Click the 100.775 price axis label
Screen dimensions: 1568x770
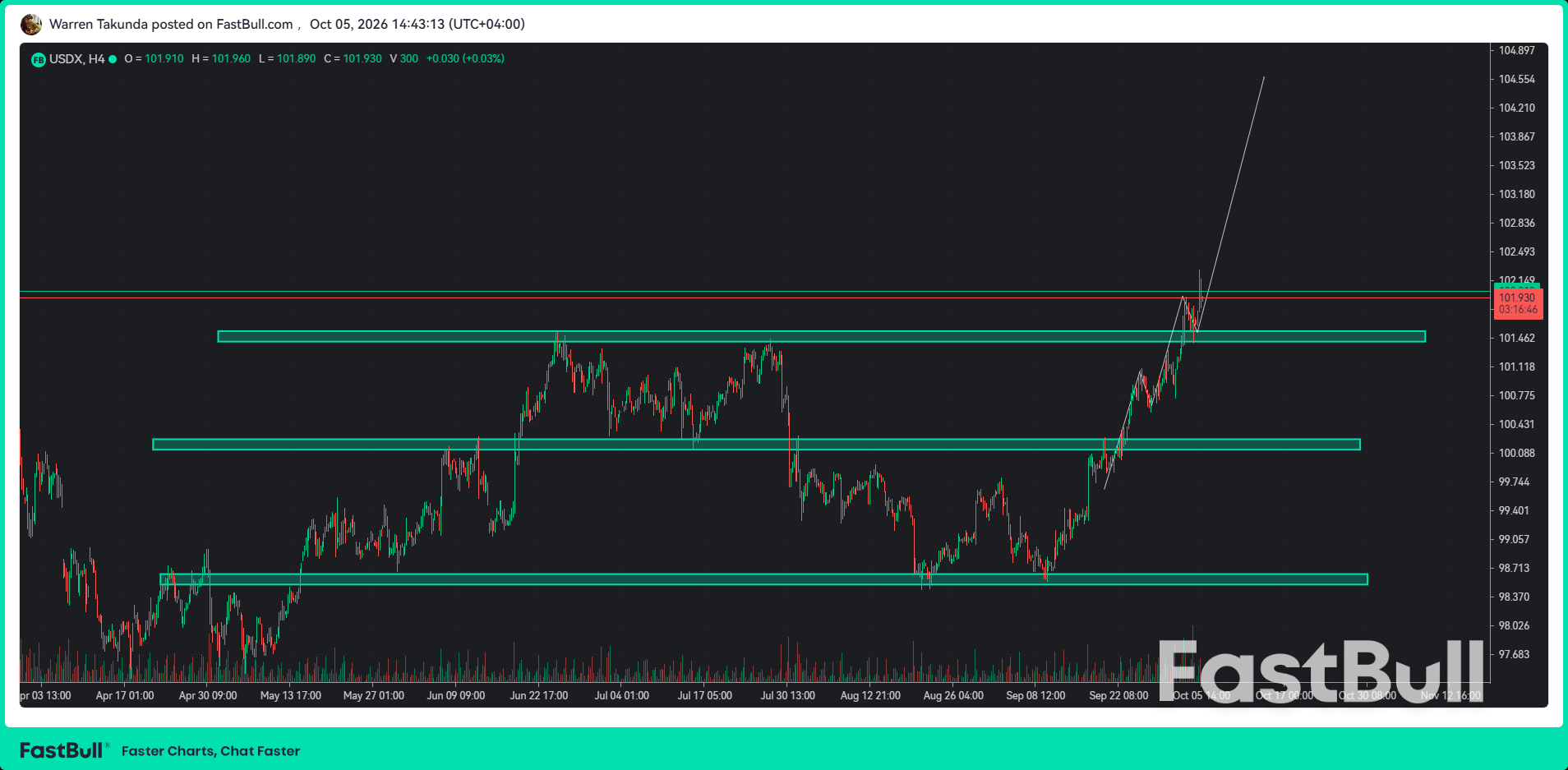point(1516,396)
